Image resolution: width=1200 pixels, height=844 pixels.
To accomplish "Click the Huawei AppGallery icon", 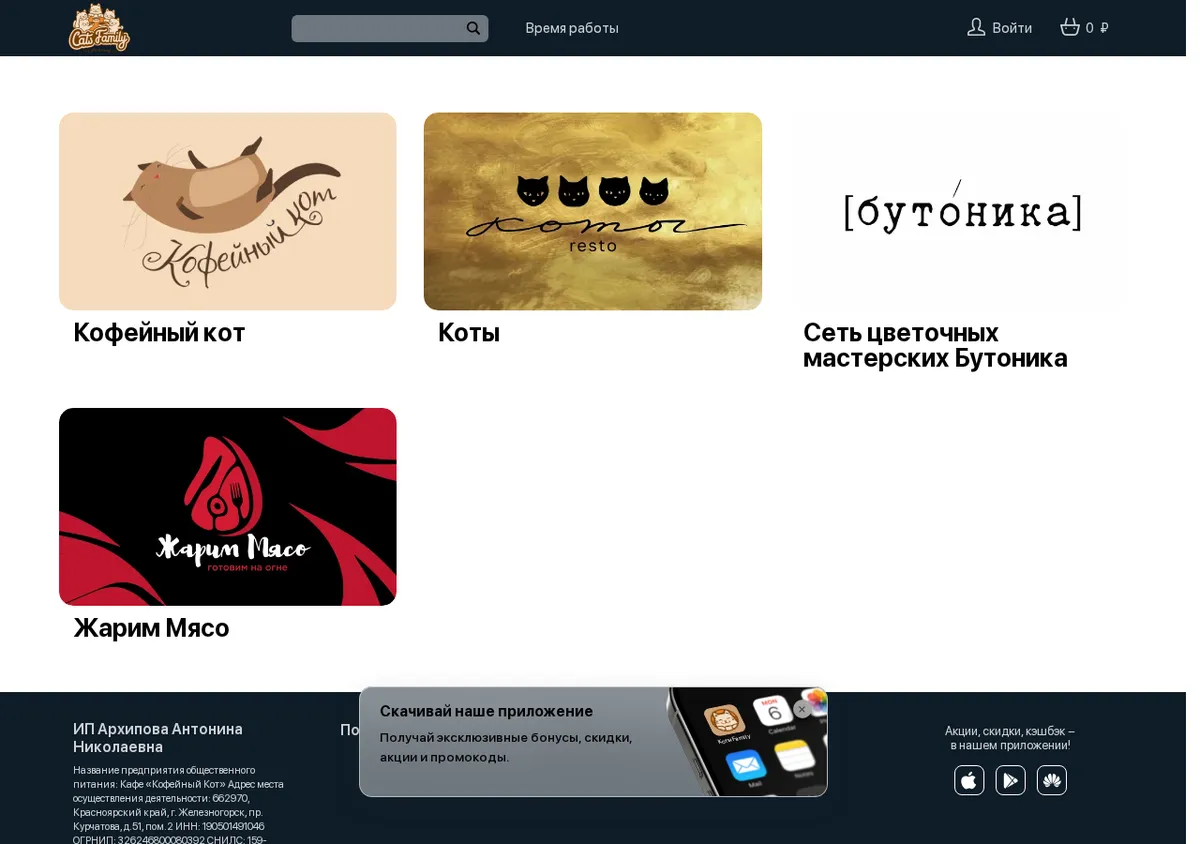I will click(x=1052, y=780).
